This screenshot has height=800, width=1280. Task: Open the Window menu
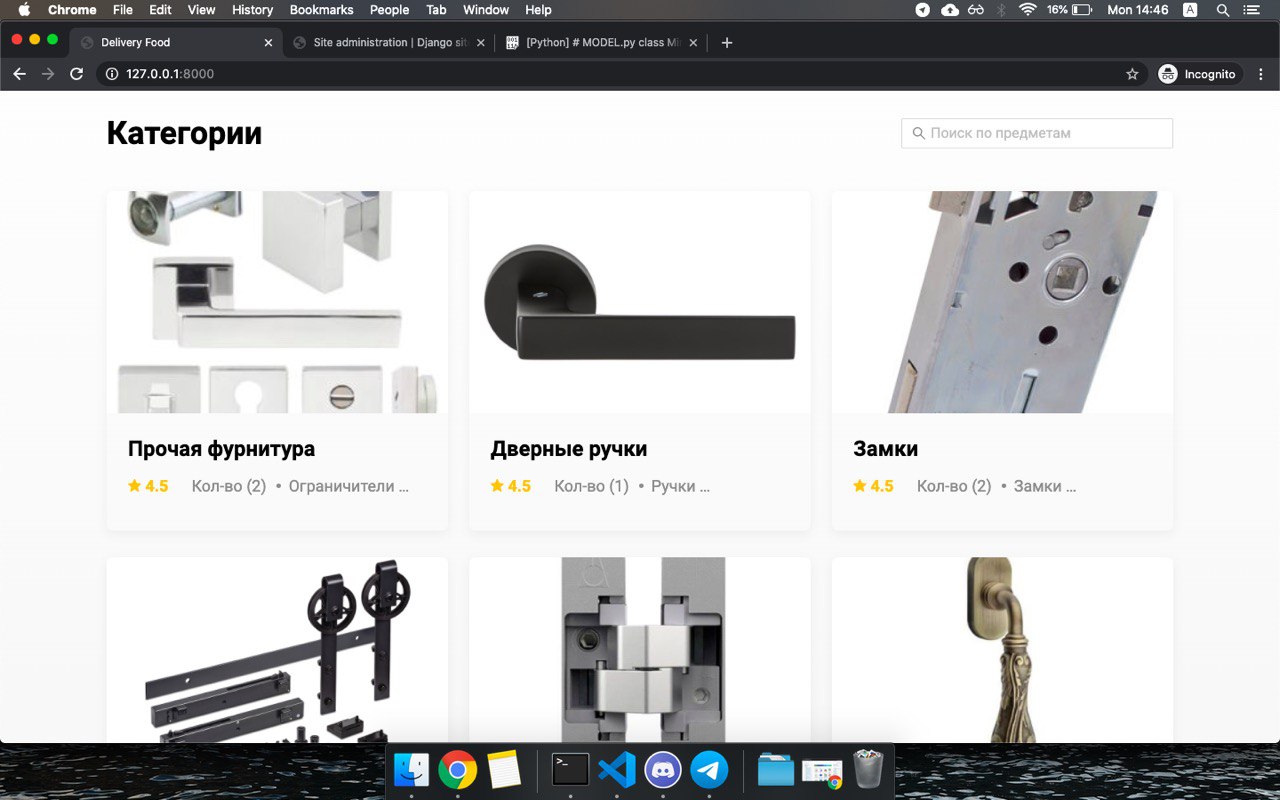(x=486, y=10)
